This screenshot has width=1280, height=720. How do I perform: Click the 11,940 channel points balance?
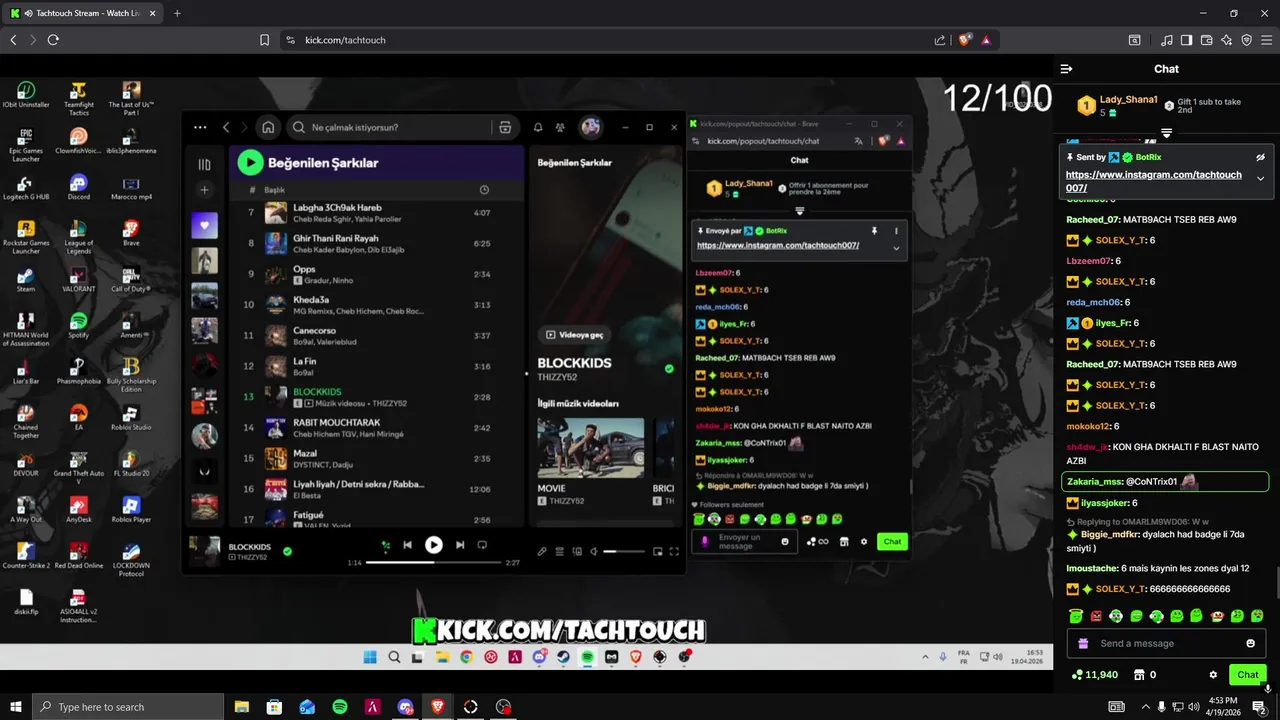1094,675
